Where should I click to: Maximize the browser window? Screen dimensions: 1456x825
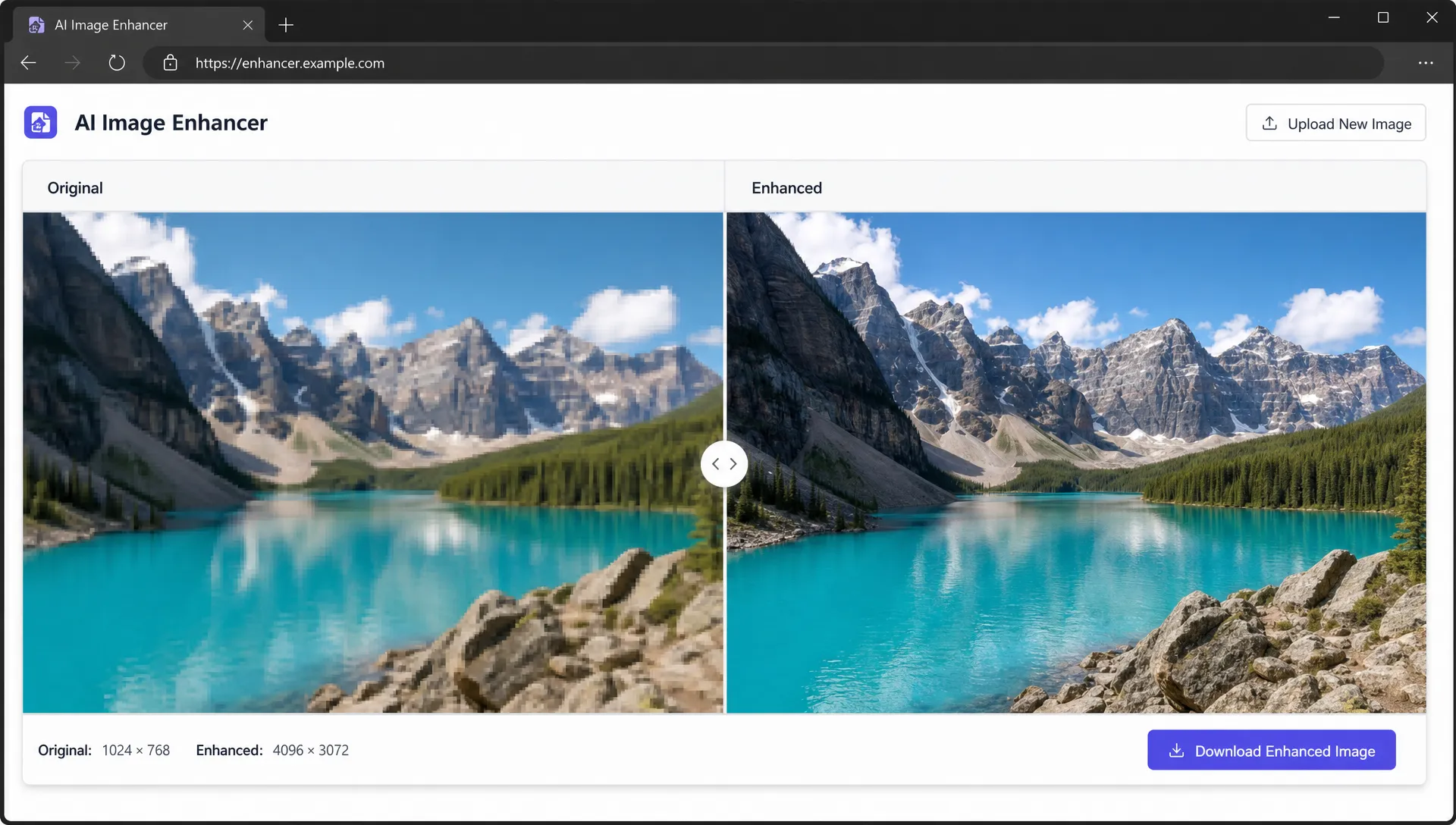(1383, 17)
